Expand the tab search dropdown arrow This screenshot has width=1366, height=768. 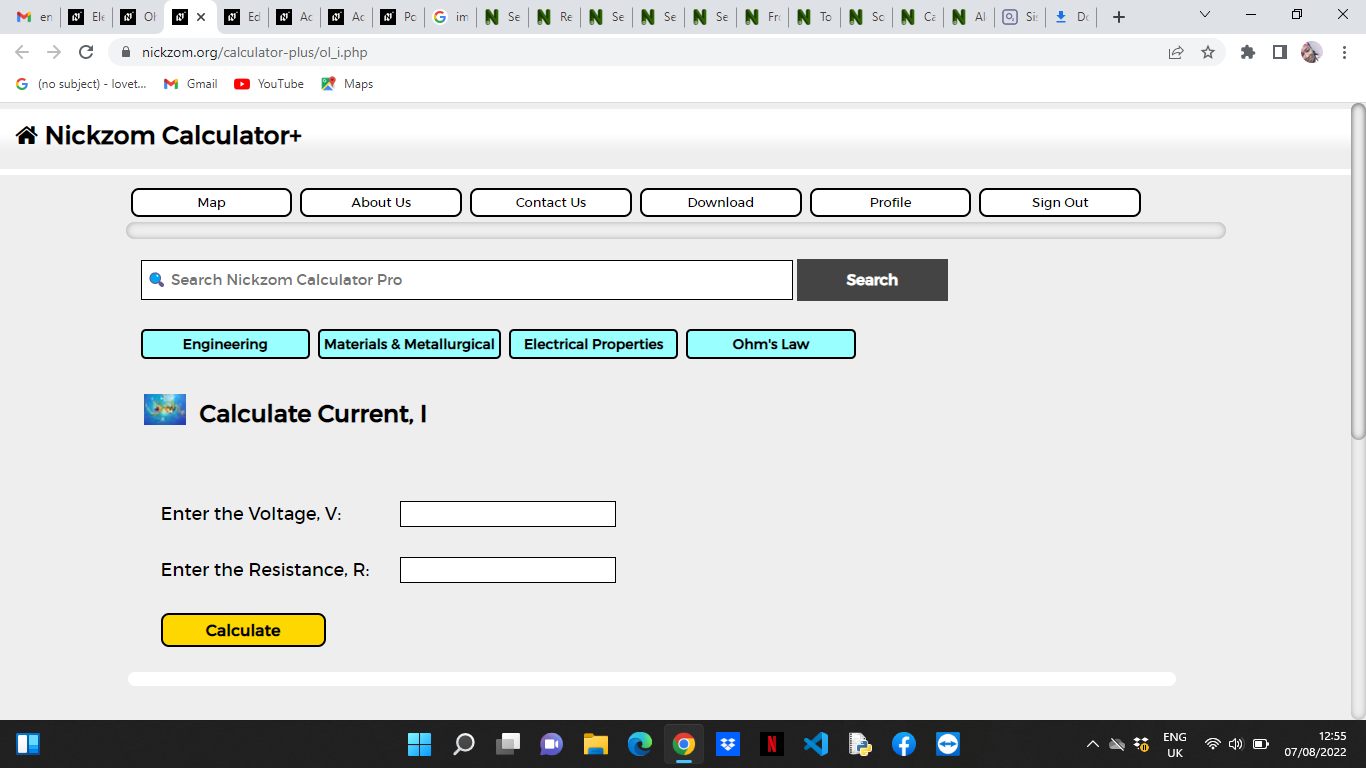[1205, 16]
